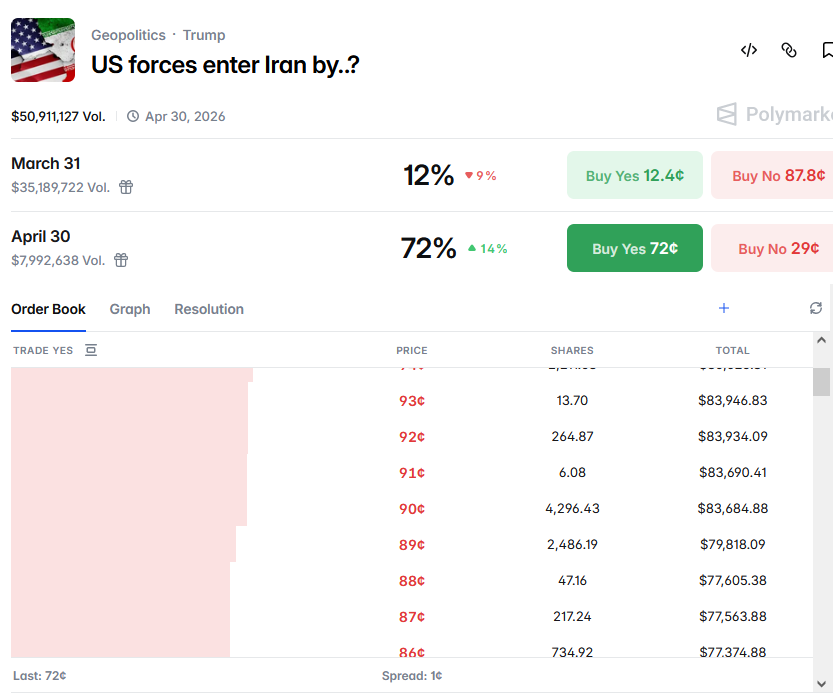Click the gift icon under April 30
This screenshot has height=693, width=833.
tap(121, 260)
